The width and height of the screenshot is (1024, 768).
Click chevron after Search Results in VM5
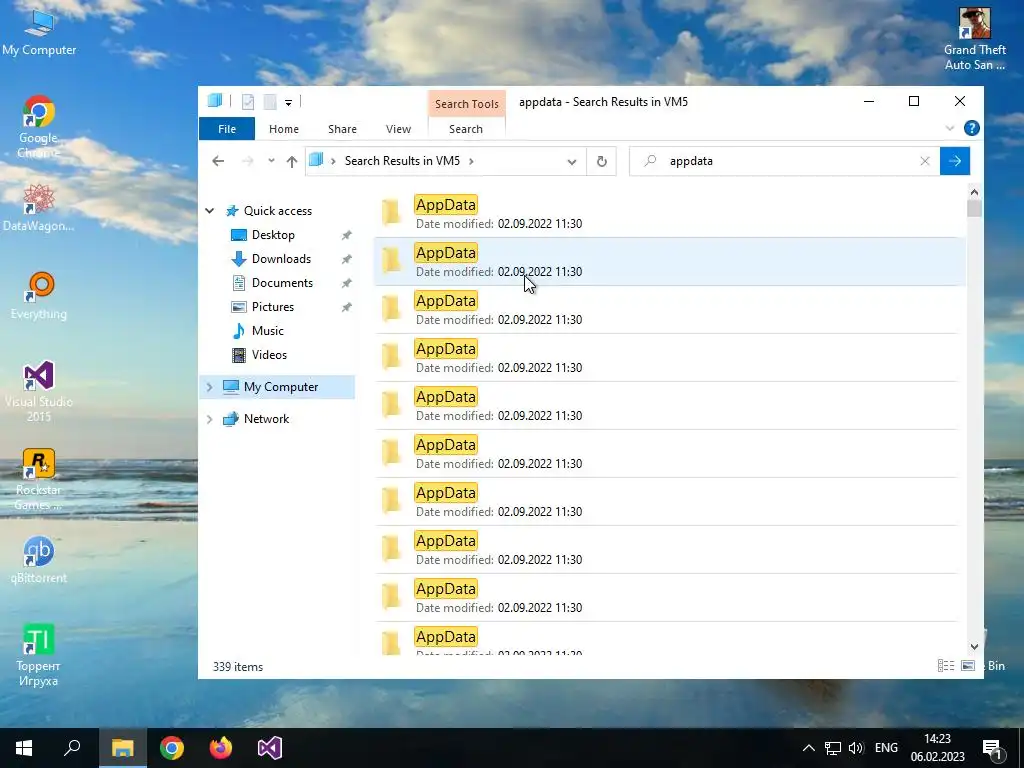471,161
